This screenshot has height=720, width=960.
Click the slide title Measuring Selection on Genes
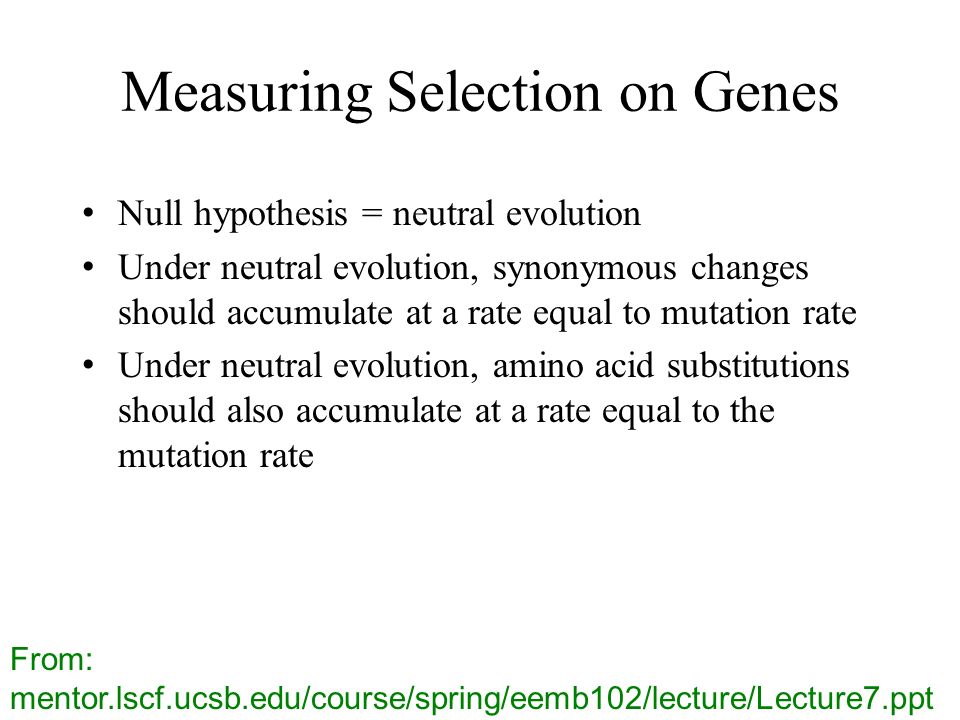click(x=479, y=93)
